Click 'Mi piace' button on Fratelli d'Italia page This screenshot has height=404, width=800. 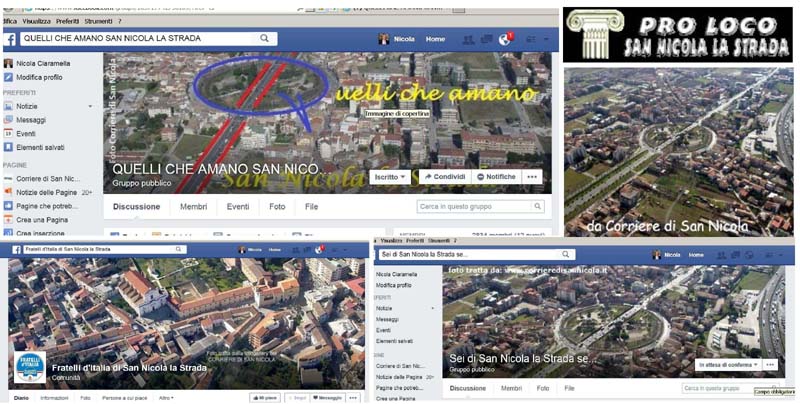tap(265, 398)
